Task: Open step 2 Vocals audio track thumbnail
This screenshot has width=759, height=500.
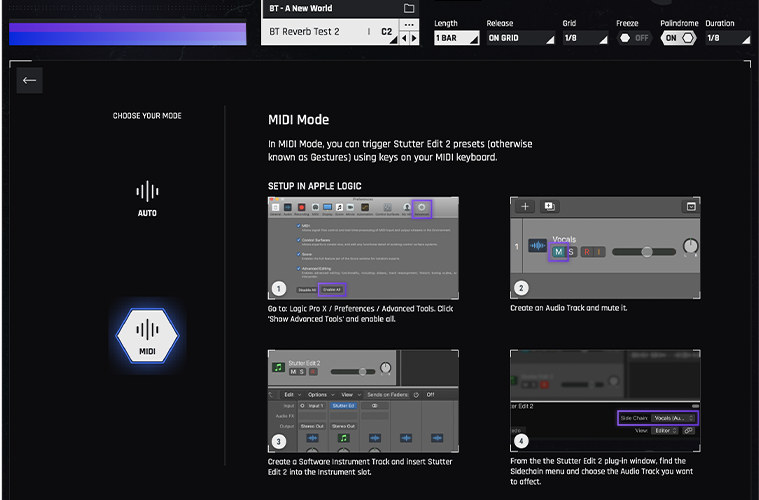Action: (x=605, y=247)
